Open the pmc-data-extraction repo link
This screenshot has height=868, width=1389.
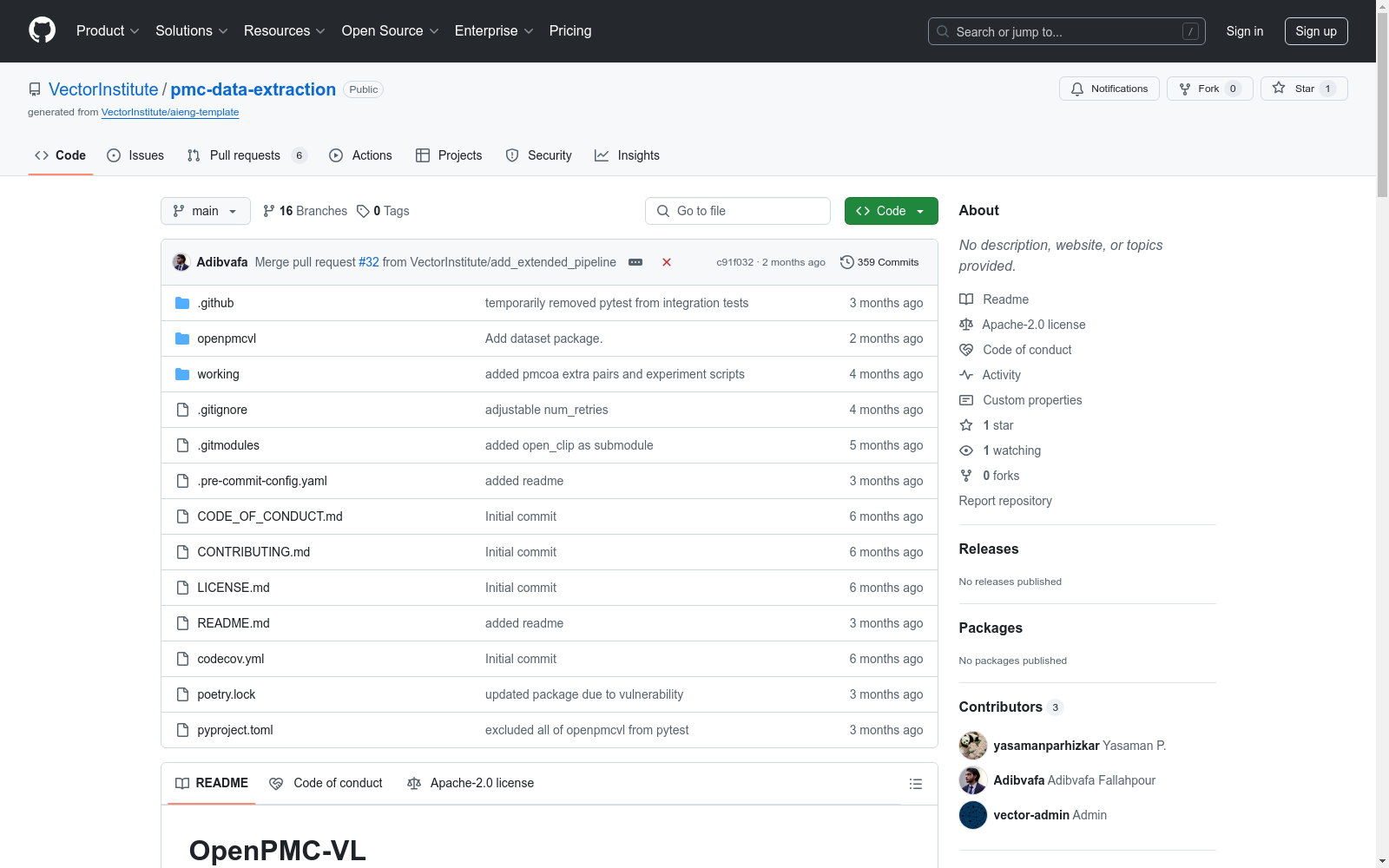(253, 89)
